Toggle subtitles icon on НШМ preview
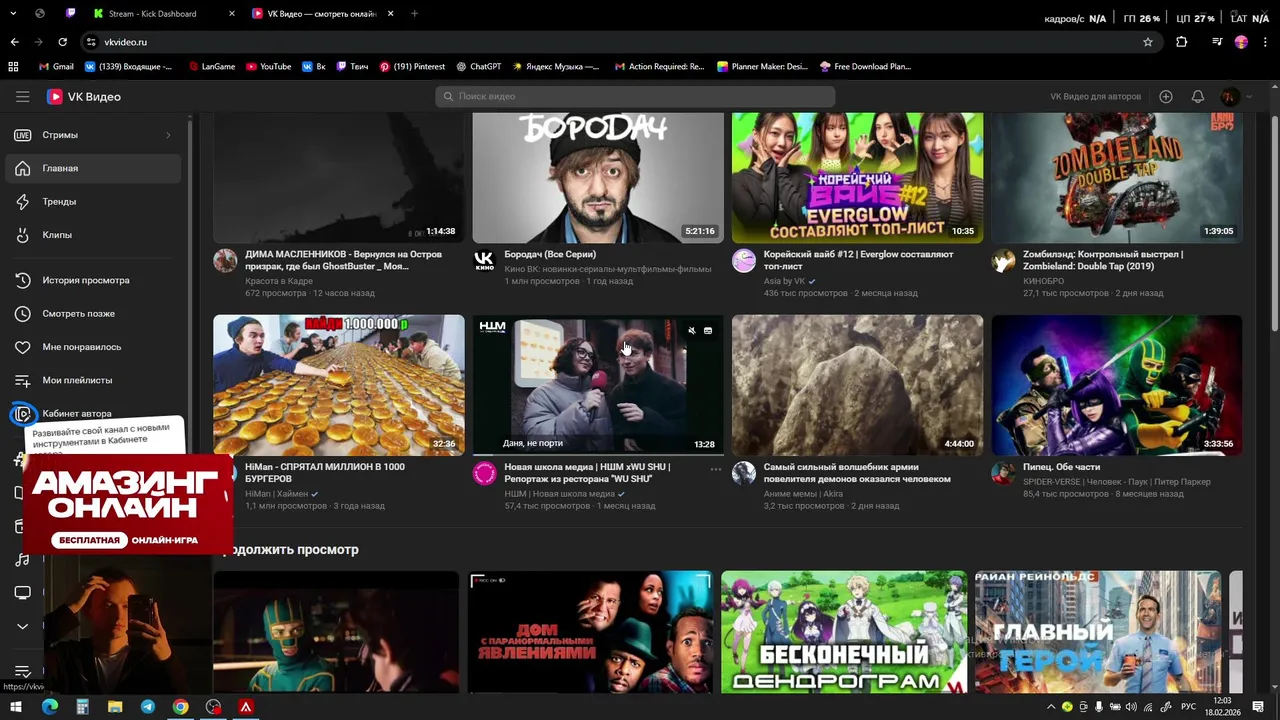The image size is (1280, 720). 708,330
